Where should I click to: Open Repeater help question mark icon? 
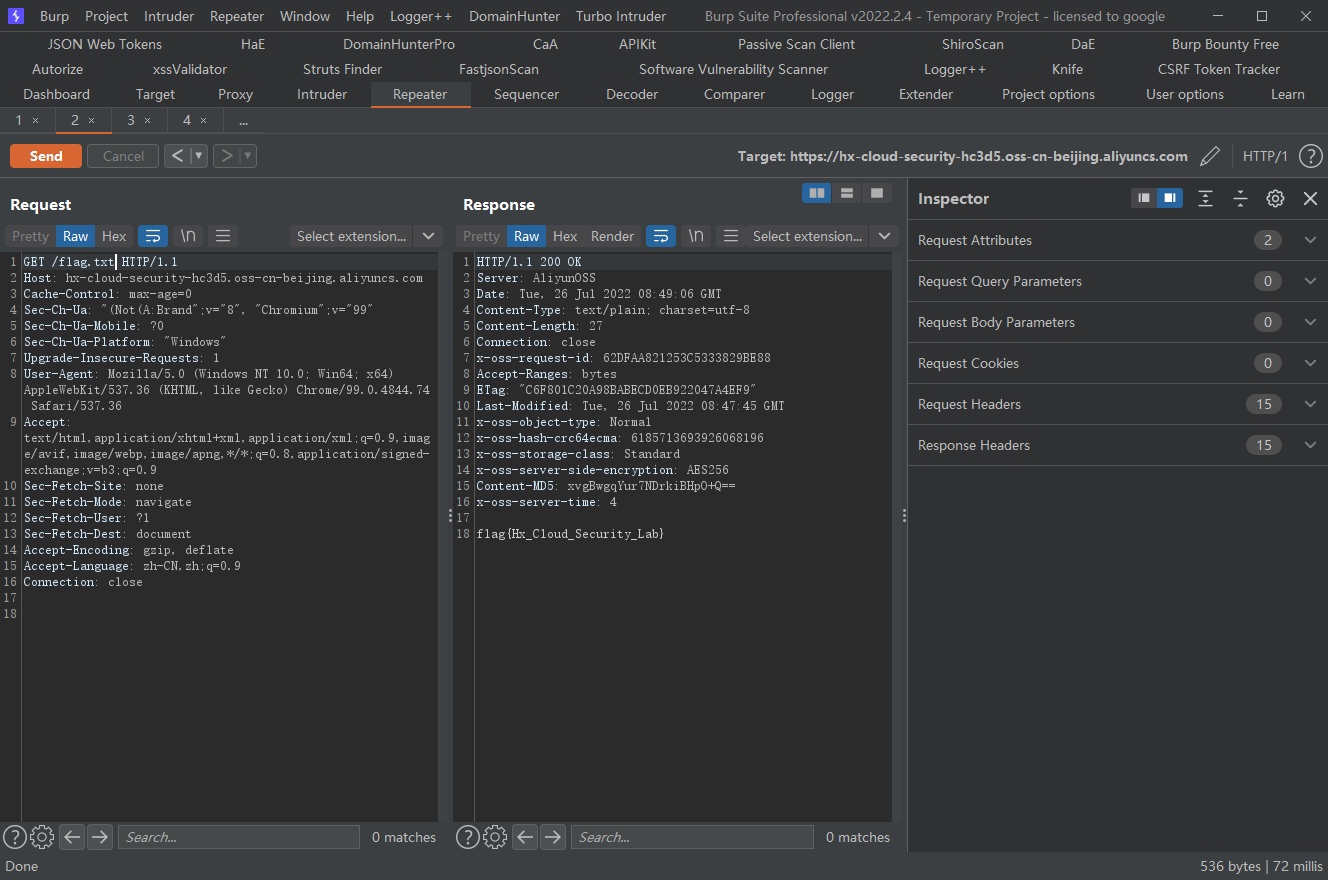(x=1310, y=156)
